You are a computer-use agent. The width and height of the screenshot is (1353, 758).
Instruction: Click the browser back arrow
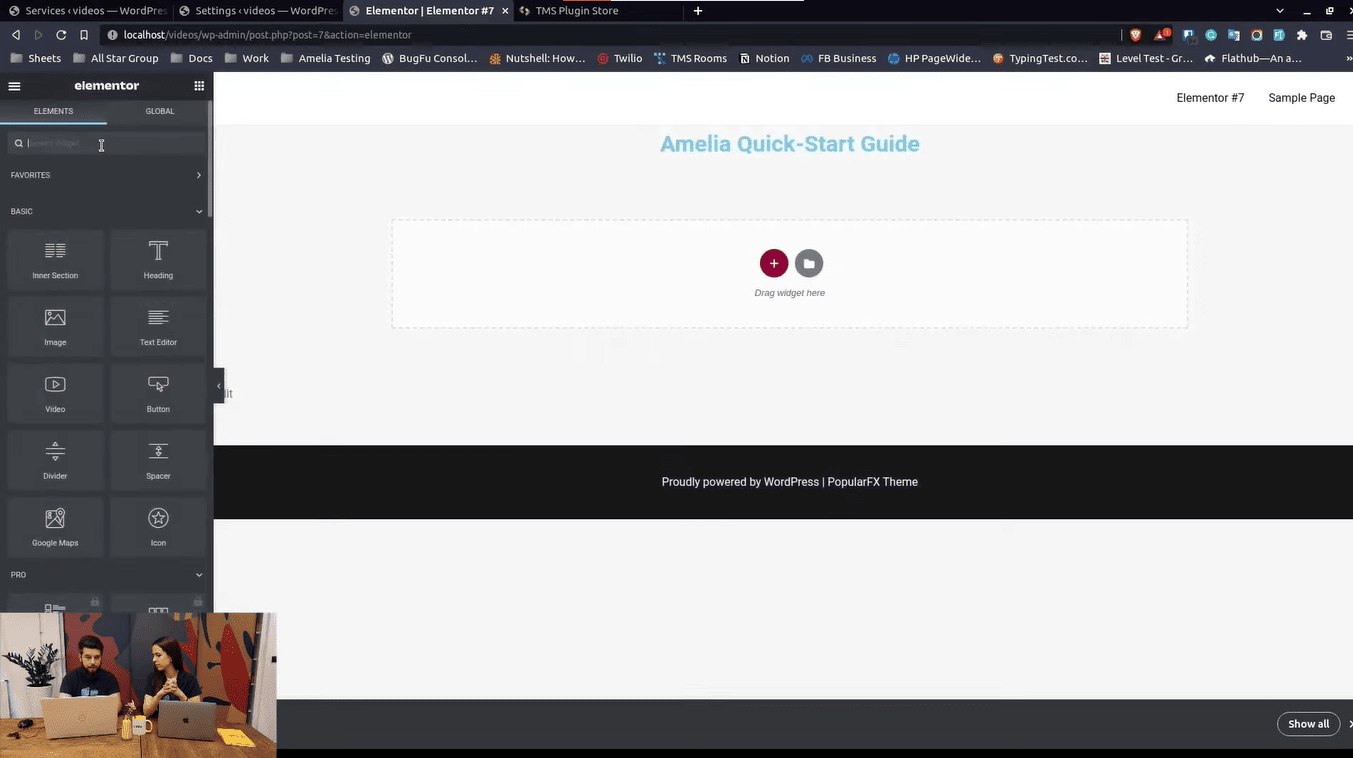coord(16,35)
